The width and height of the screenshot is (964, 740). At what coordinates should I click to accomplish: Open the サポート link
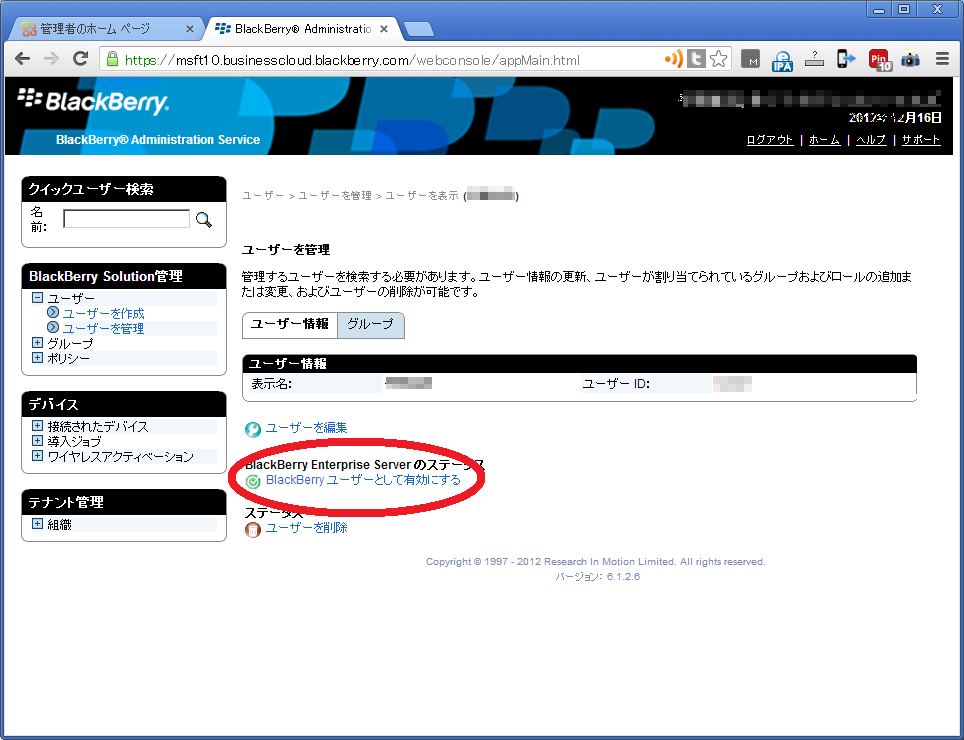click(921, 140)
